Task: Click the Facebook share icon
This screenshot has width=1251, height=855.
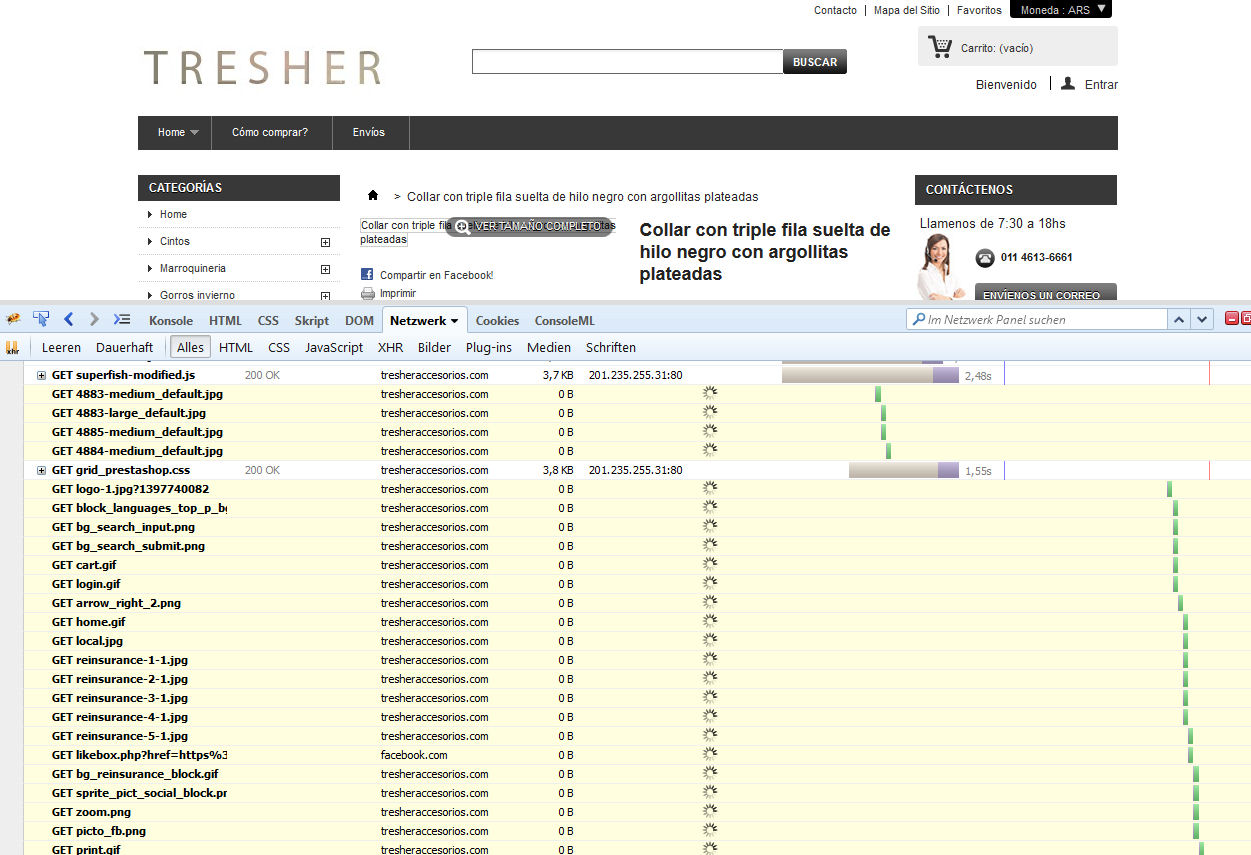Action: (367, 275)
